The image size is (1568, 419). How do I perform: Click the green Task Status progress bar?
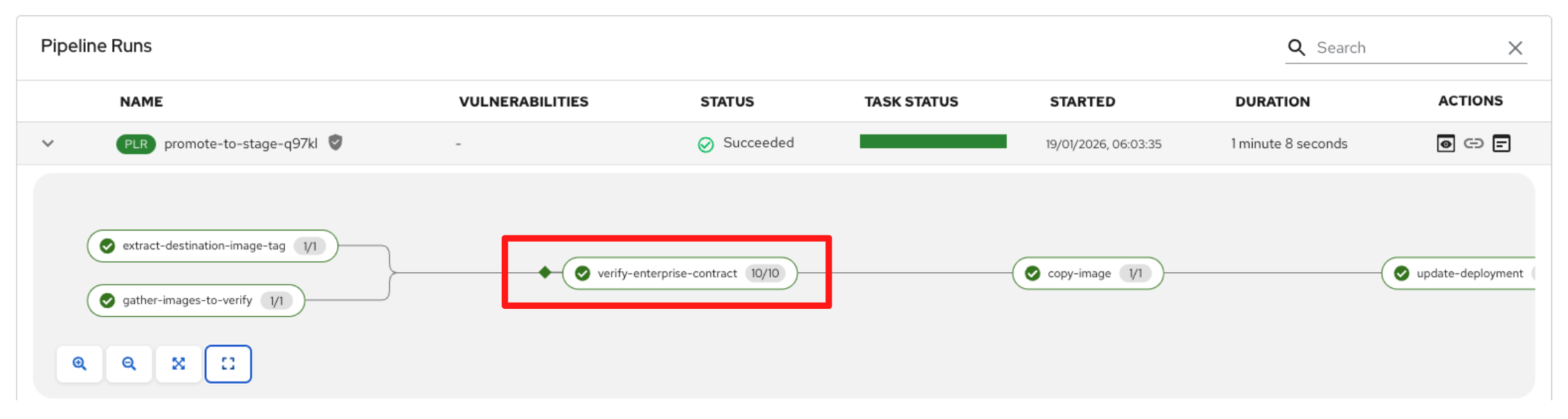[933, 142]
